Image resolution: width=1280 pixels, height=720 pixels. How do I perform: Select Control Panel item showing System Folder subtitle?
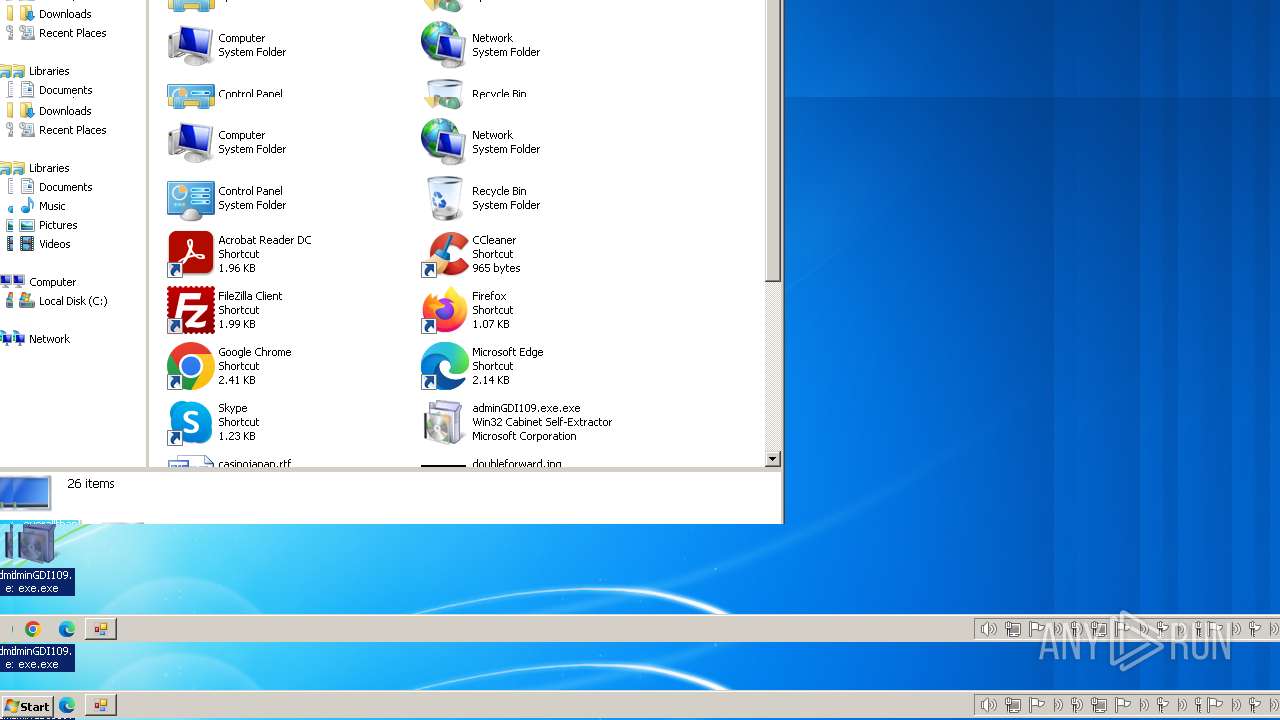pyautogui.click(x=227, y=198)
